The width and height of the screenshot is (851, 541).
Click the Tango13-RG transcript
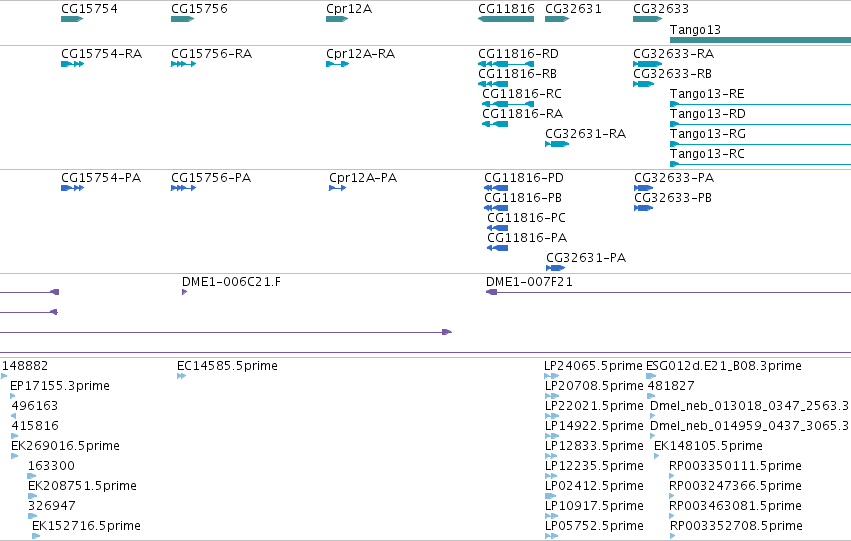(760, 144)
